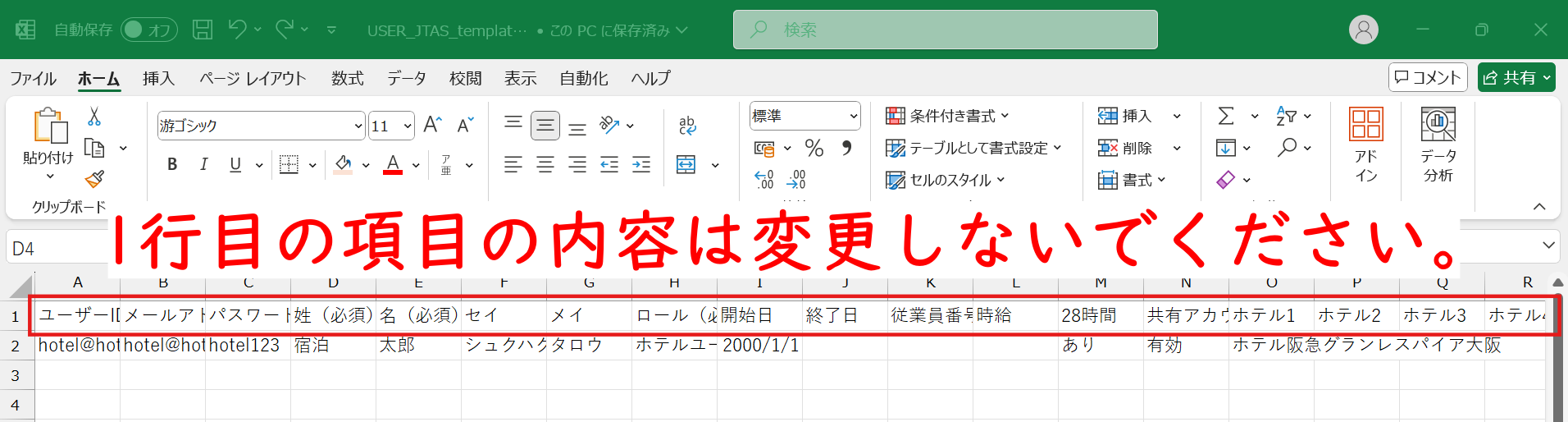Open the user account profile icon
1568x422 pixels.
[x=1364, y=30]
